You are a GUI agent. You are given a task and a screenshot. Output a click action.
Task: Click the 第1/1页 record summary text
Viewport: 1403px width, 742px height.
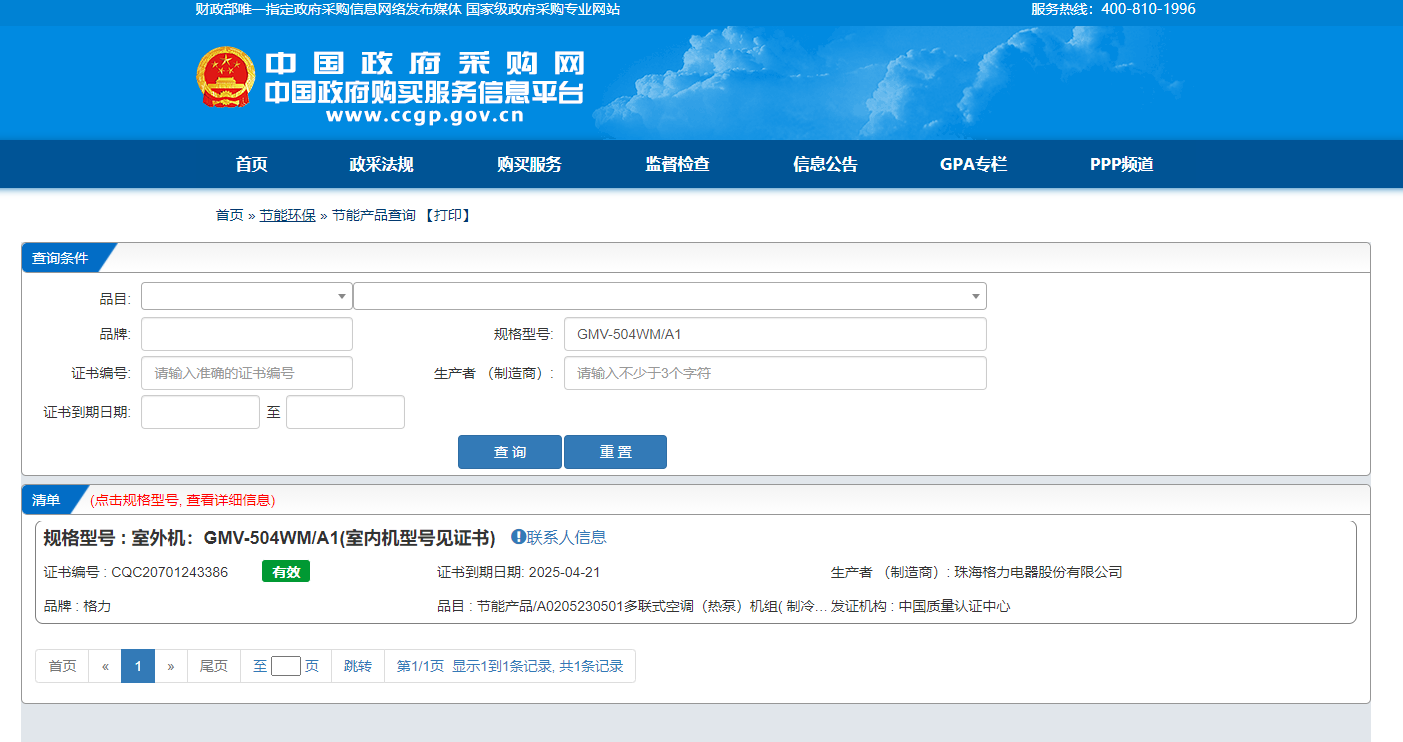[x=510, y=666]
